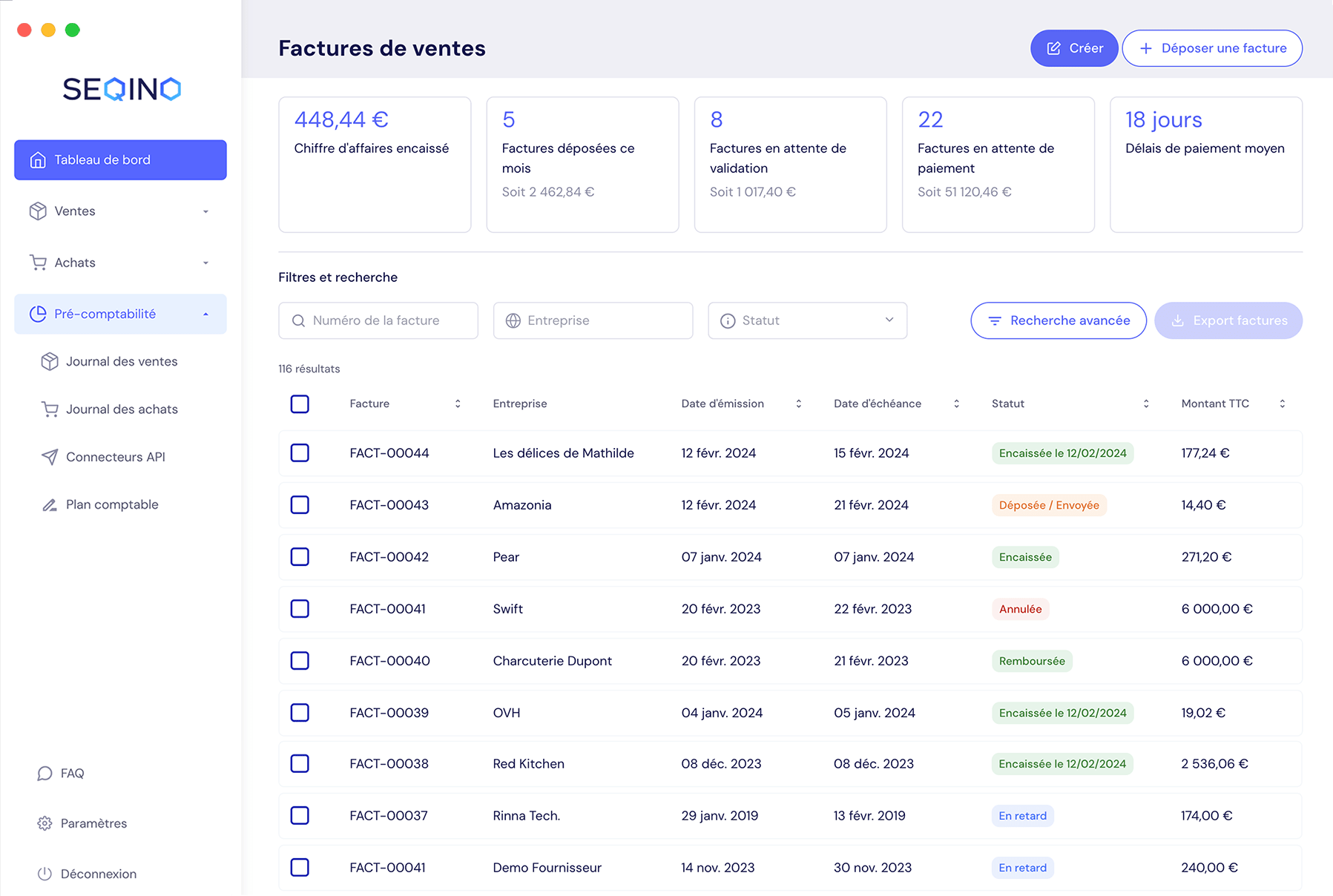Open the Statut filter dropdown
This screenshot has height=896, width=1333.
(x=807, y=320)
